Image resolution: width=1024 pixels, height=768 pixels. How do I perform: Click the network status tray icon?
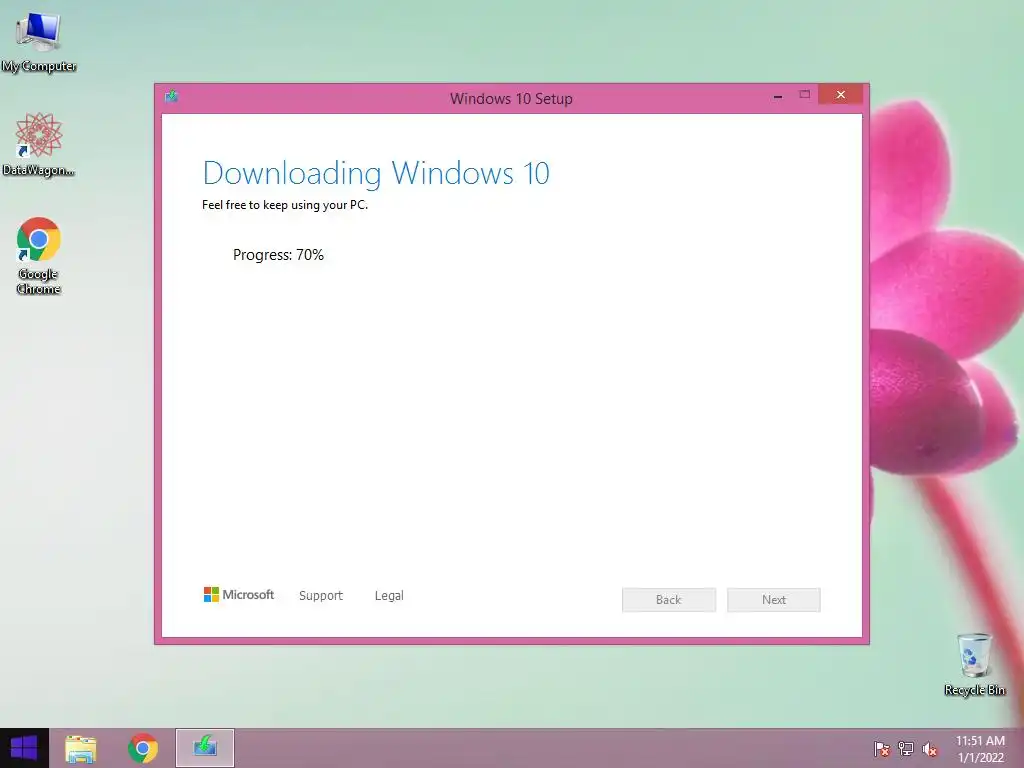click(x=906, y=748)
